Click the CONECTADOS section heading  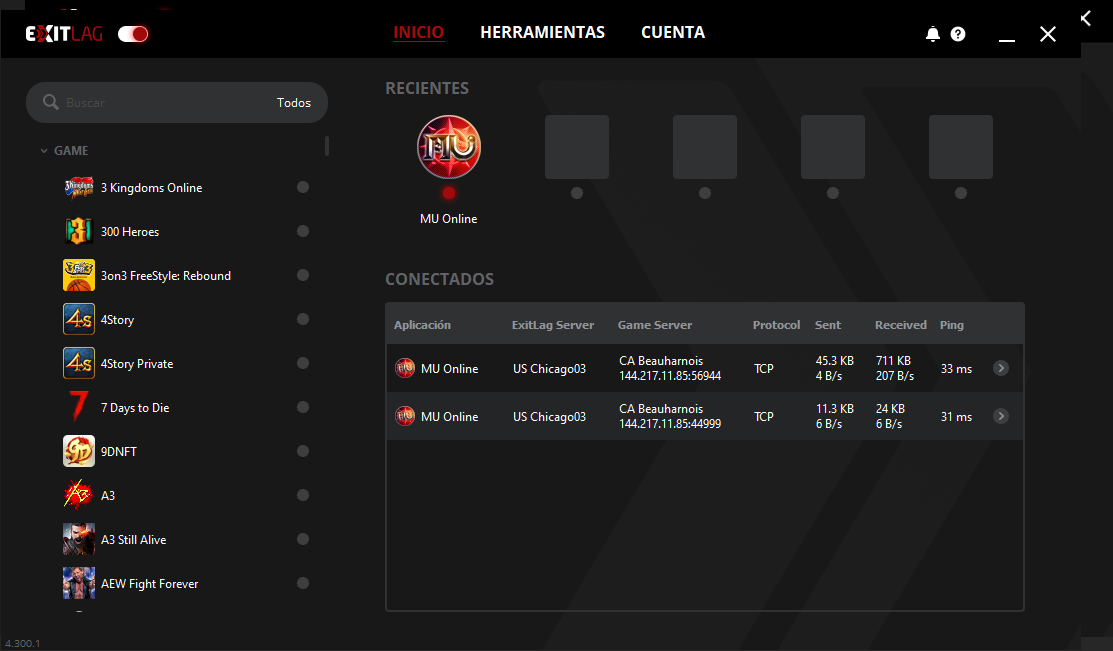(x=439, y=279)
